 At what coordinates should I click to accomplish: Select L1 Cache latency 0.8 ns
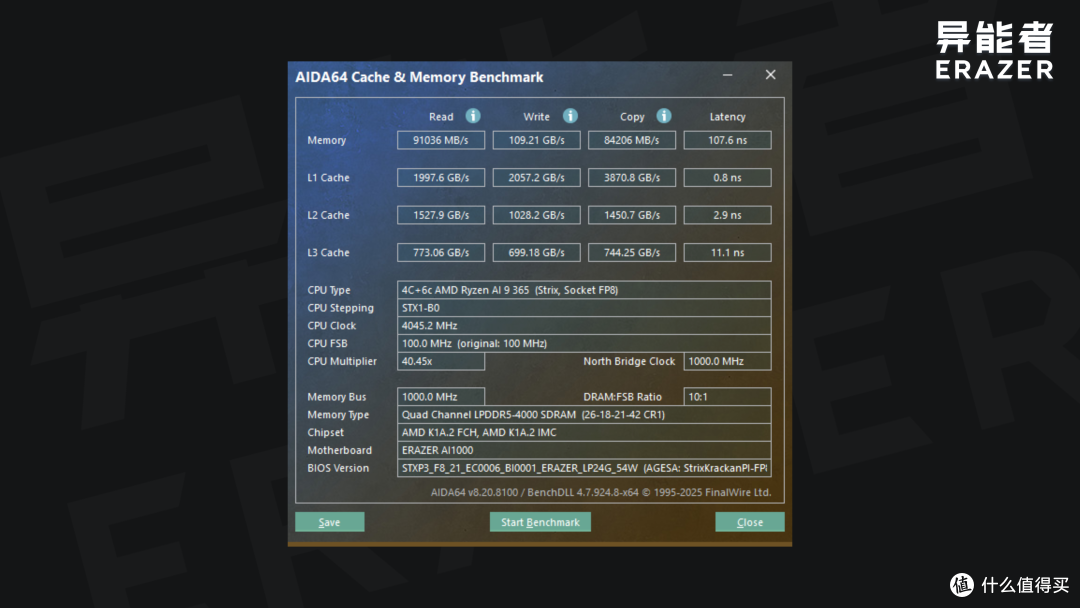pyautogui.click(x=727, y=178)
